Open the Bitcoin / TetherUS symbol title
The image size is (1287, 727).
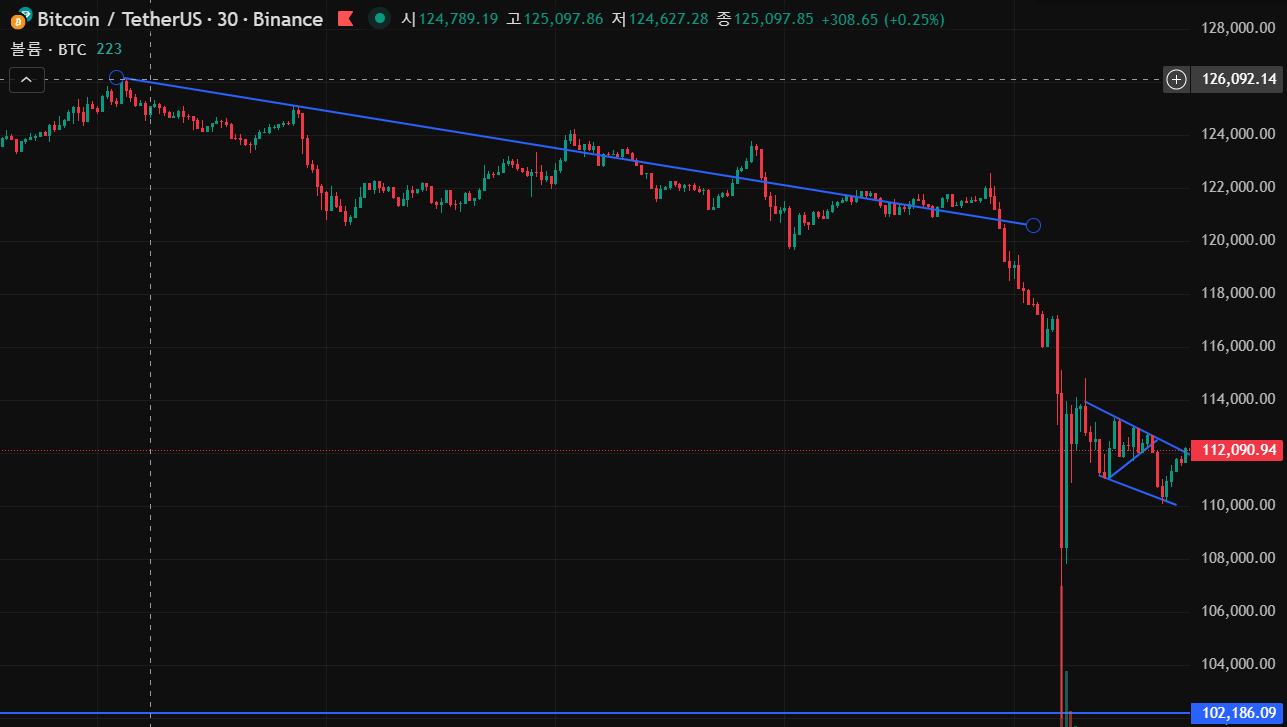click(x=180, y=19)
